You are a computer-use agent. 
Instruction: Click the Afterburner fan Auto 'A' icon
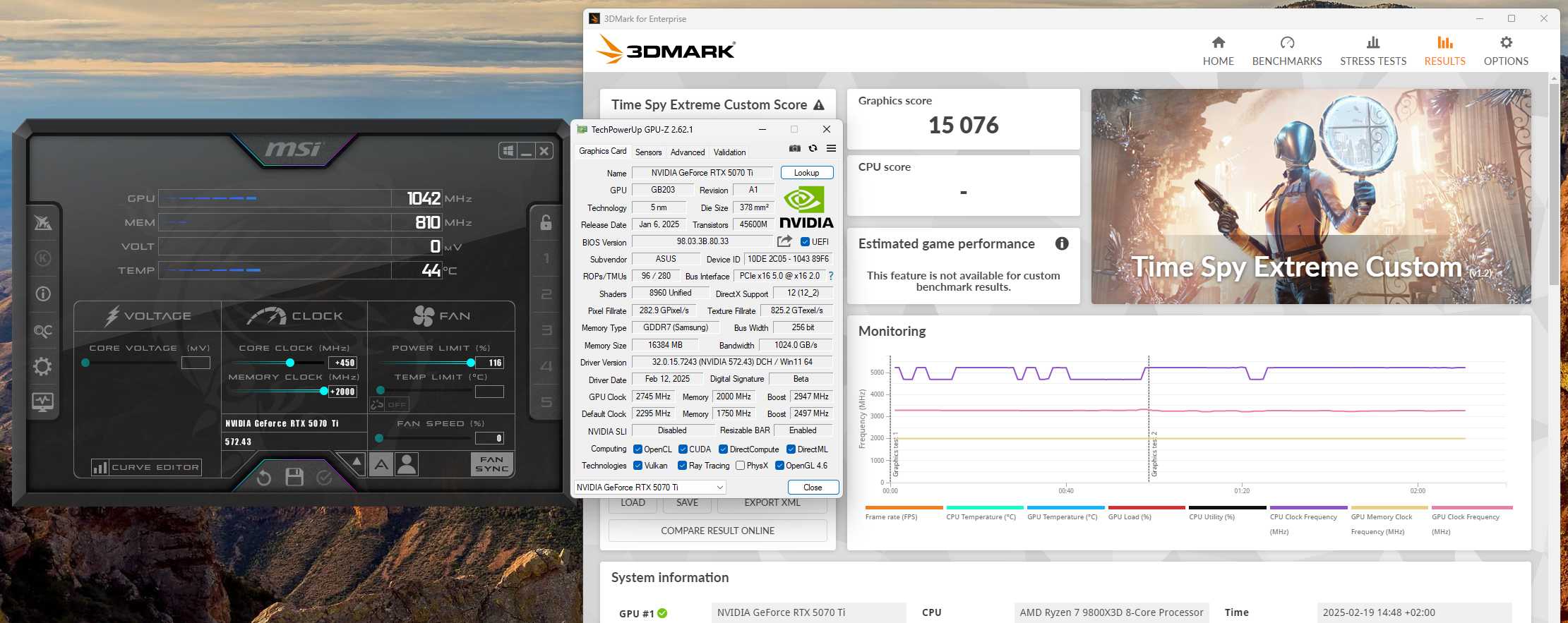[x=381, y=464]
